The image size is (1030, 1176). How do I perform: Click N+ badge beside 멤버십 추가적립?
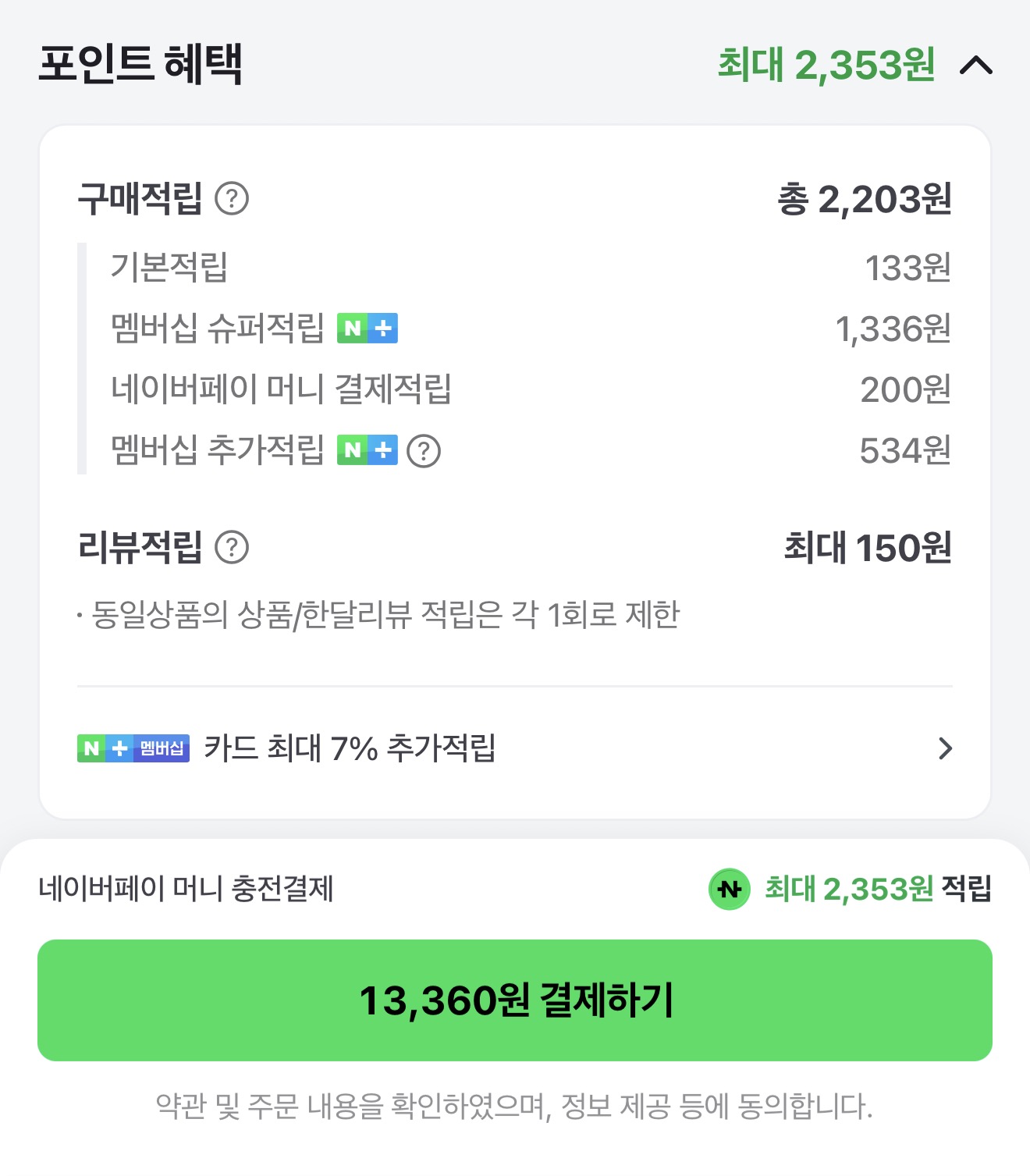click(x=368, y=450)
